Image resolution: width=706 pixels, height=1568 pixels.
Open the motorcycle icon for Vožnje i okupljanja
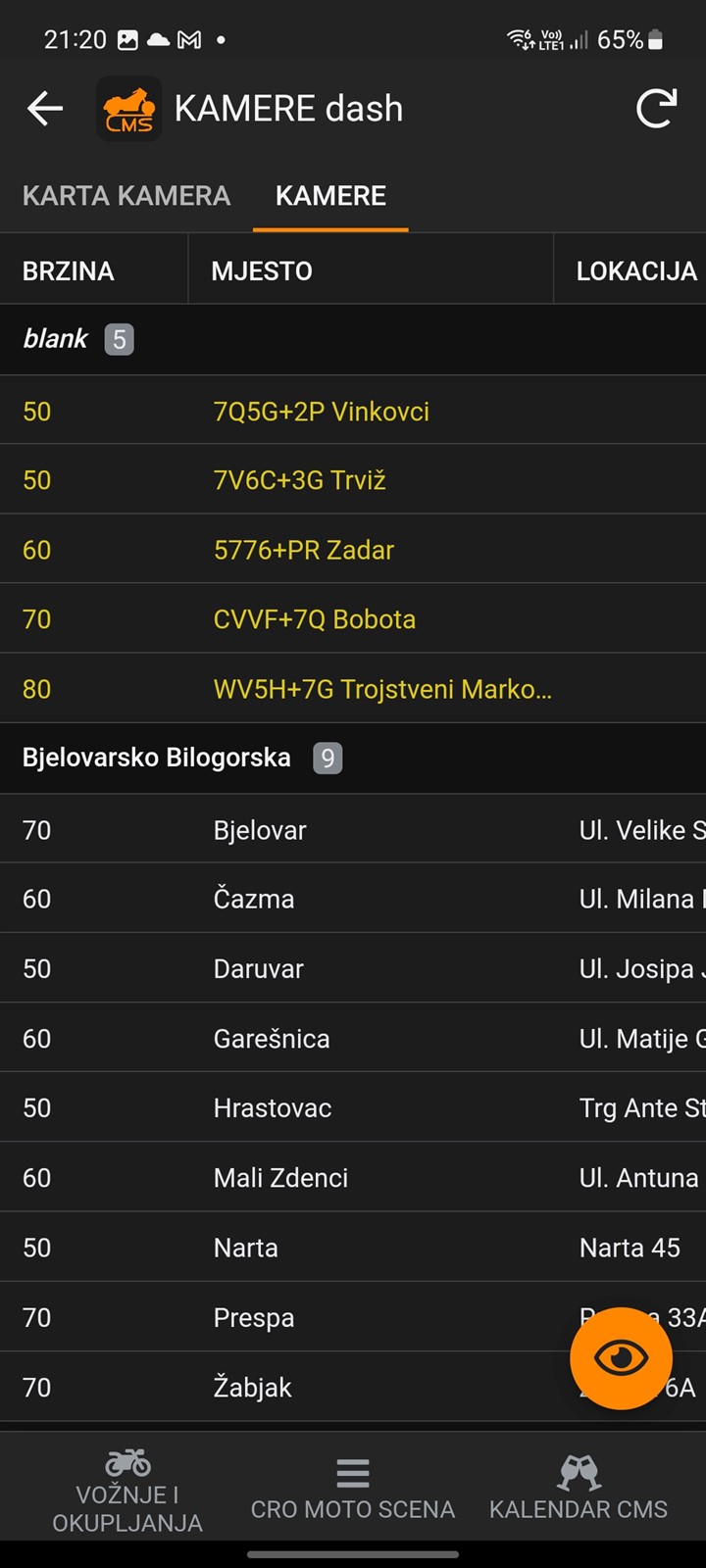tap(127, 1462)
